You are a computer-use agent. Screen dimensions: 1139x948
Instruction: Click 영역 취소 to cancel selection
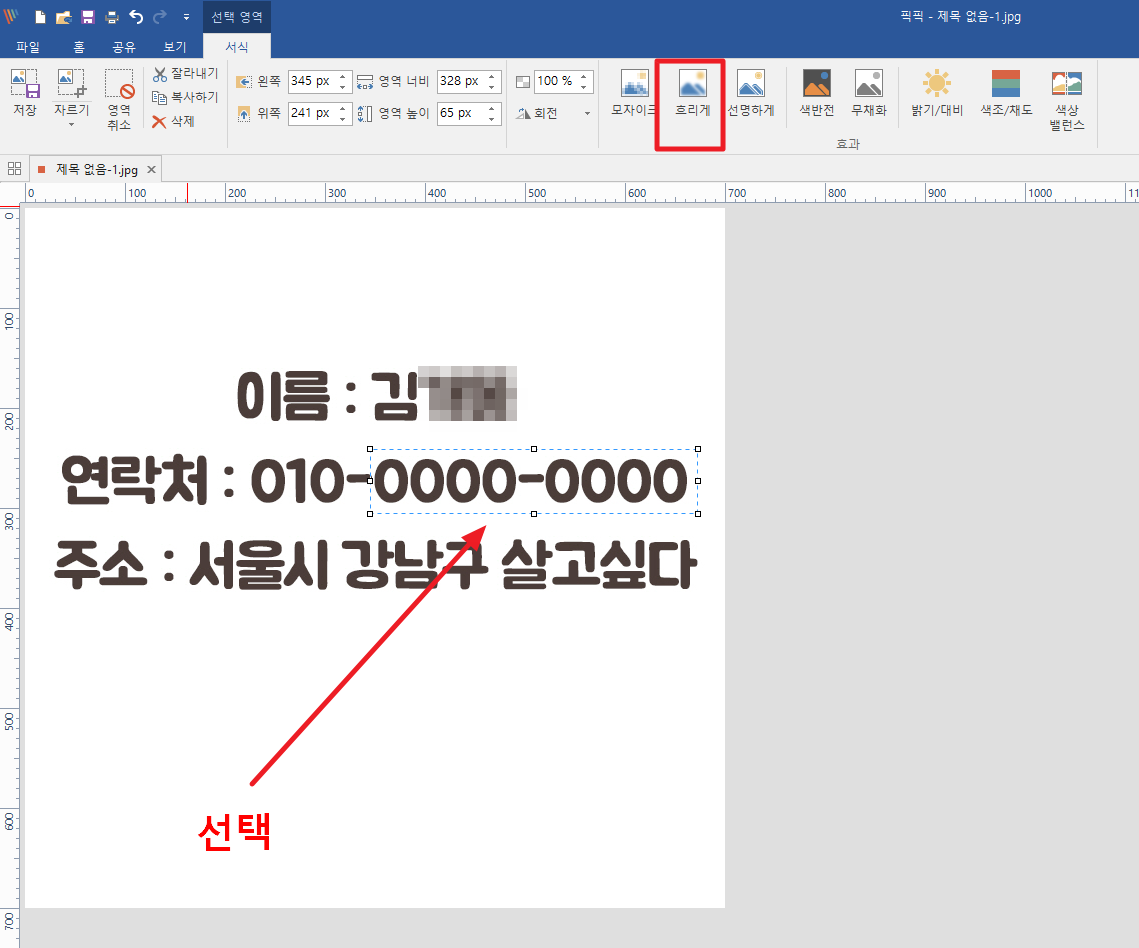[119, 99]
